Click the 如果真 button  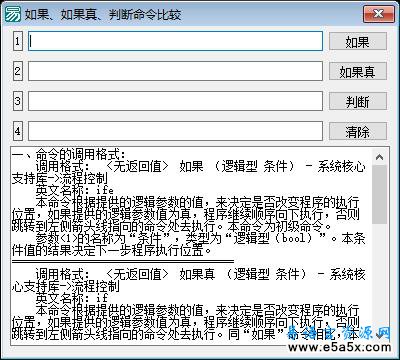tap(358, 71)
